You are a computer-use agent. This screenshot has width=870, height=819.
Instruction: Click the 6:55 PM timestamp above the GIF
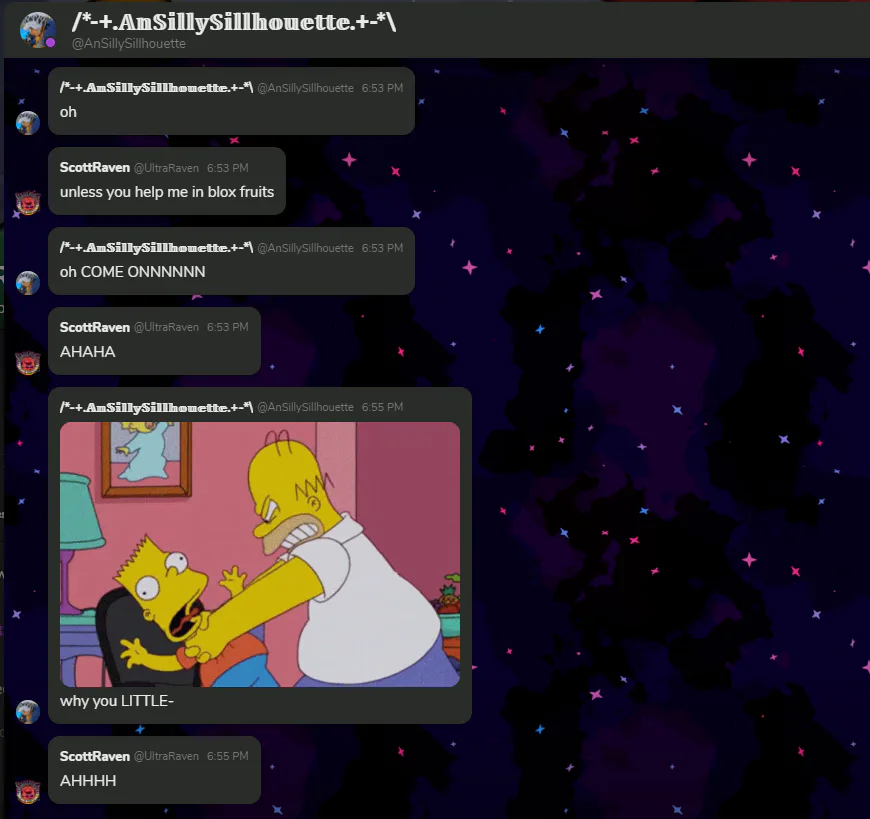pyautogui.click(x=382, y=407)
